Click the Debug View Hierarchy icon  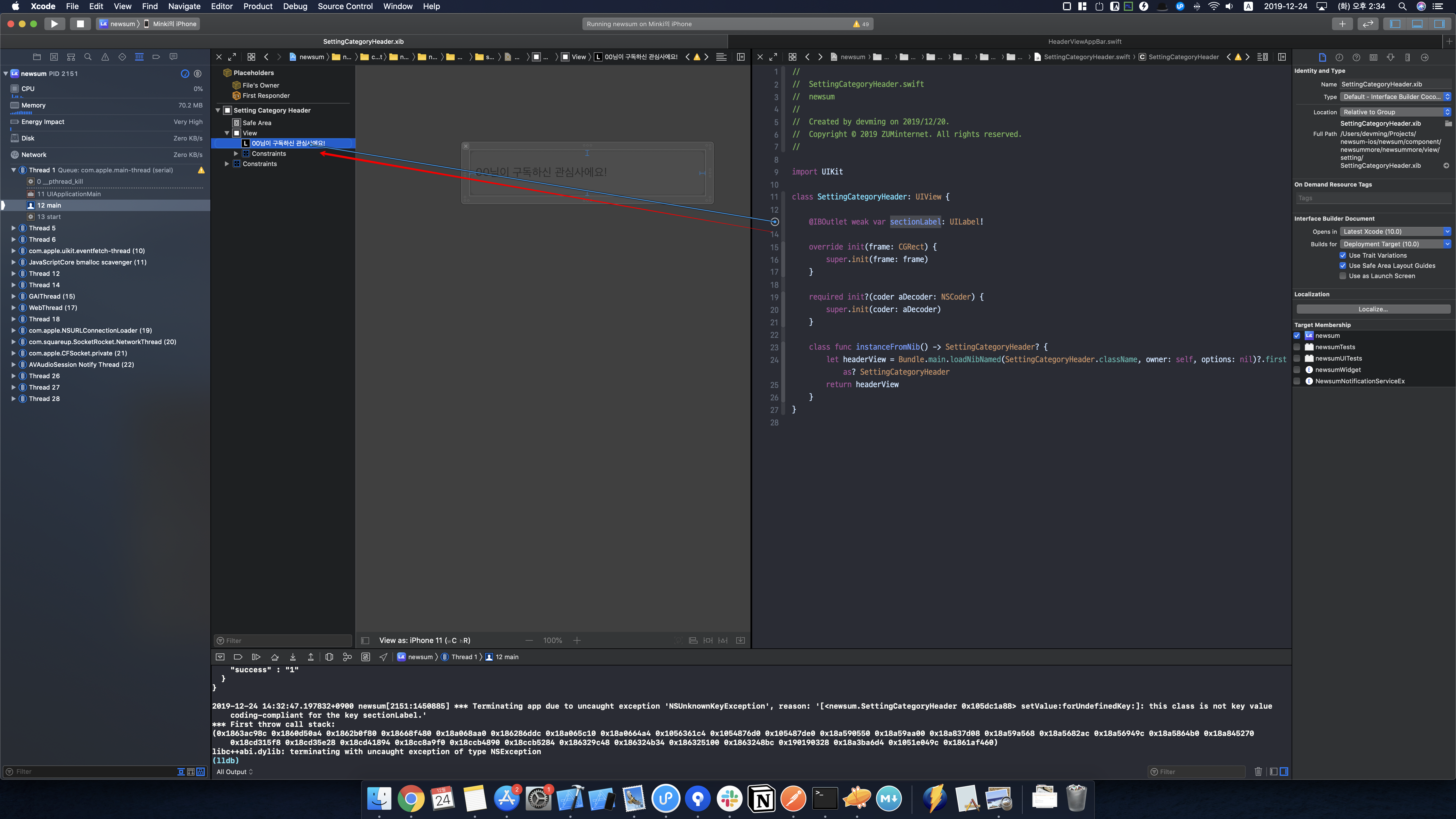pyautogui.click(x=329, y=657)
